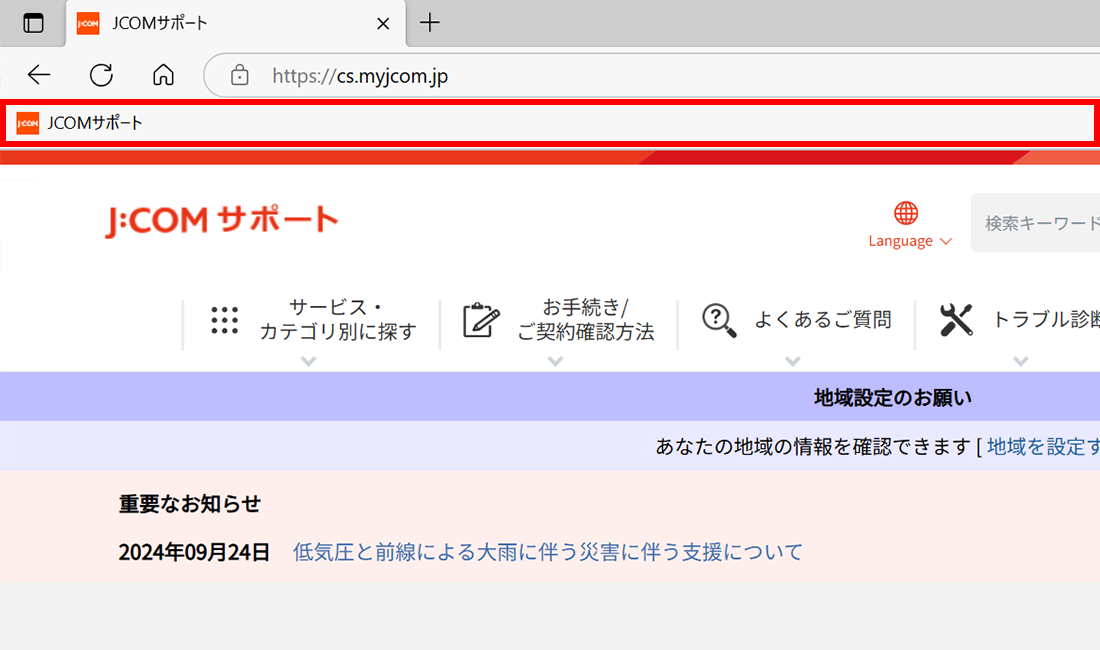The height and width of the screenshot is (650, 1100).
Task: Click the 地域設定のお願い banner heading
Action: pos(892,398)
